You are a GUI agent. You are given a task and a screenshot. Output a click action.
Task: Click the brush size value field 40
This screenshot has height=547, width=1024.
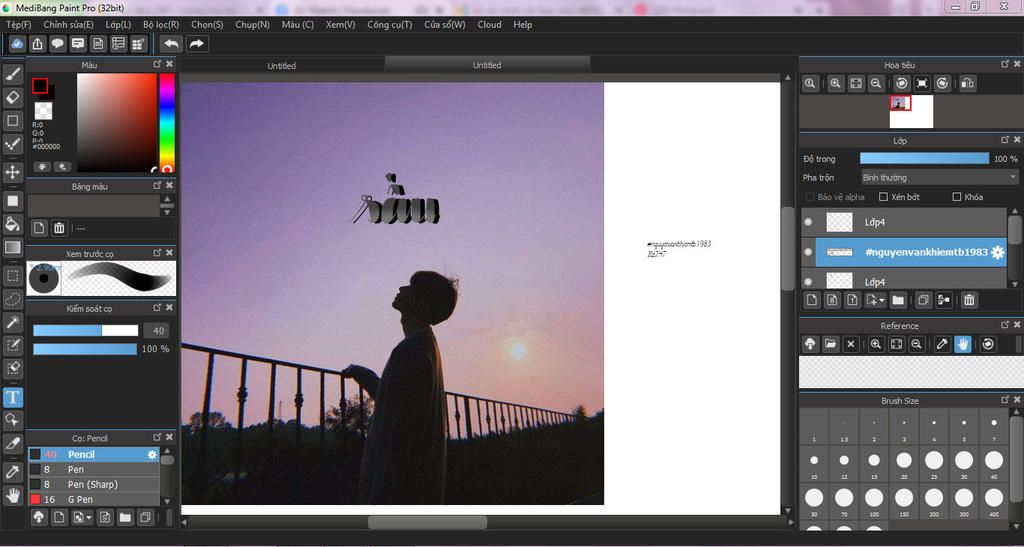click(155, 330)
